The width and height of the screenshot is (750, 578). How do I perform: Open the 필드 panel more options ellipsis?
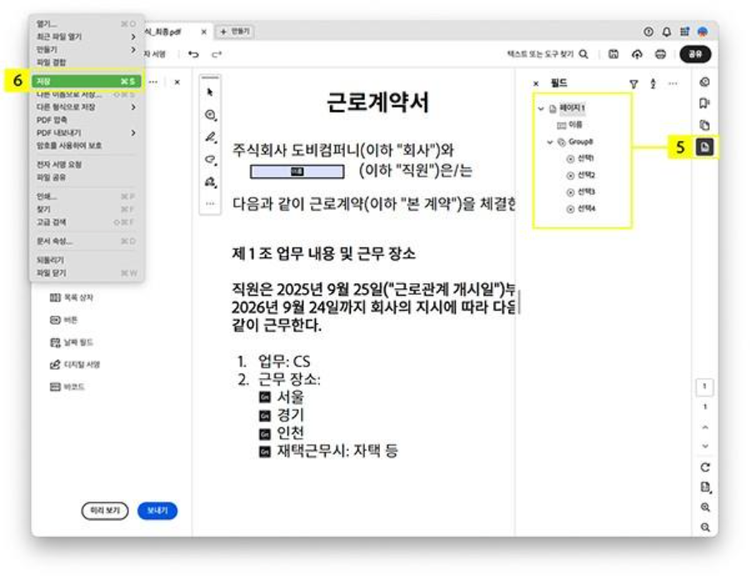tap(673, 84)
